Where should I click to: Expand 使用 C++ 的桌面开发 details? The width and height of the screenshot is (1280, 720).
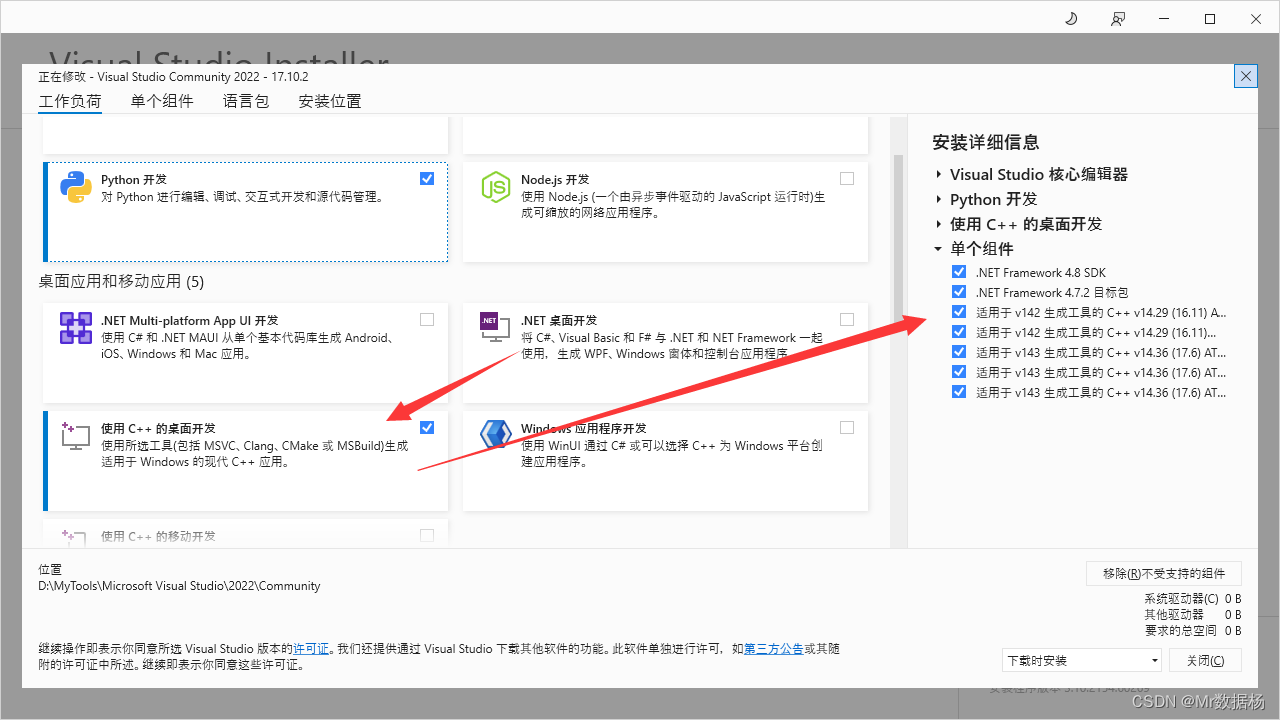939,224
